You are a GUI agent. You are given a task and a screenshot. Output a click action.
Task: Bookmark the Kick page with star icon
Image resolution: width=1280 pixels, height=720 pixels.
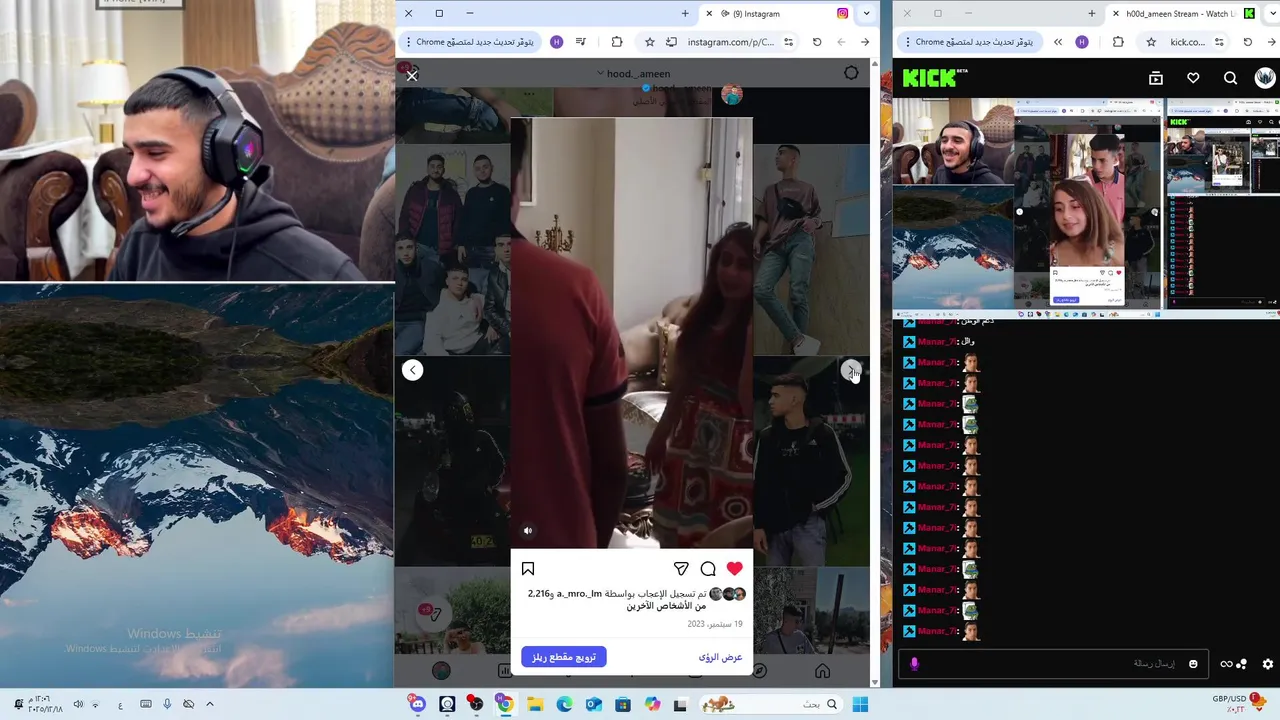[x=1151, y=42]
